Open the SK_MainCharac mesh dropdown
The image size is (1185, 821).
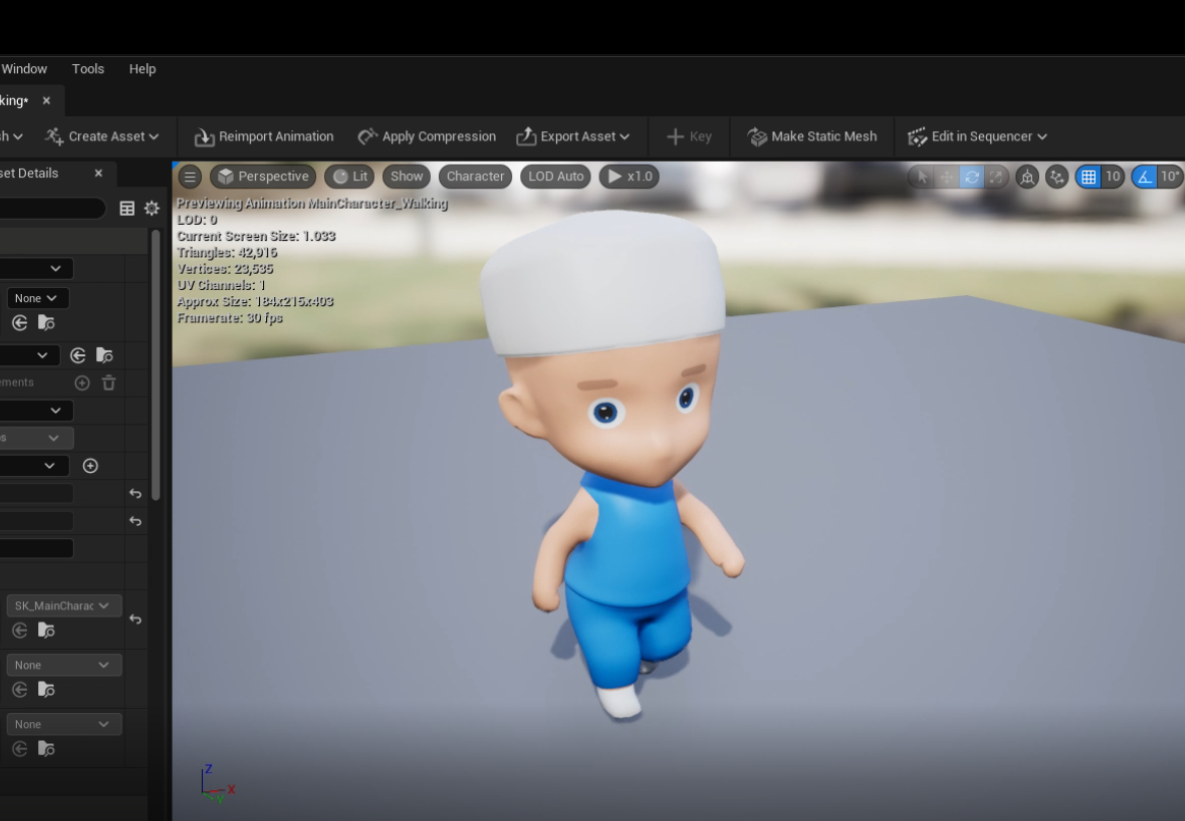point(64,606)
